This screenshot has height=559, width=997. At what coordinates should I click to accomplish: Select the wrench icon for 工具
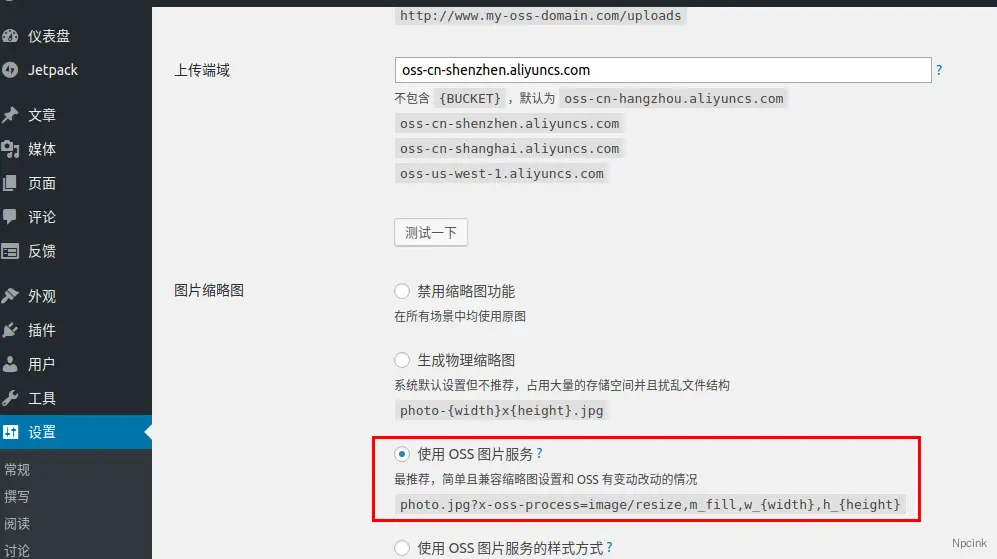click(10, 398)
